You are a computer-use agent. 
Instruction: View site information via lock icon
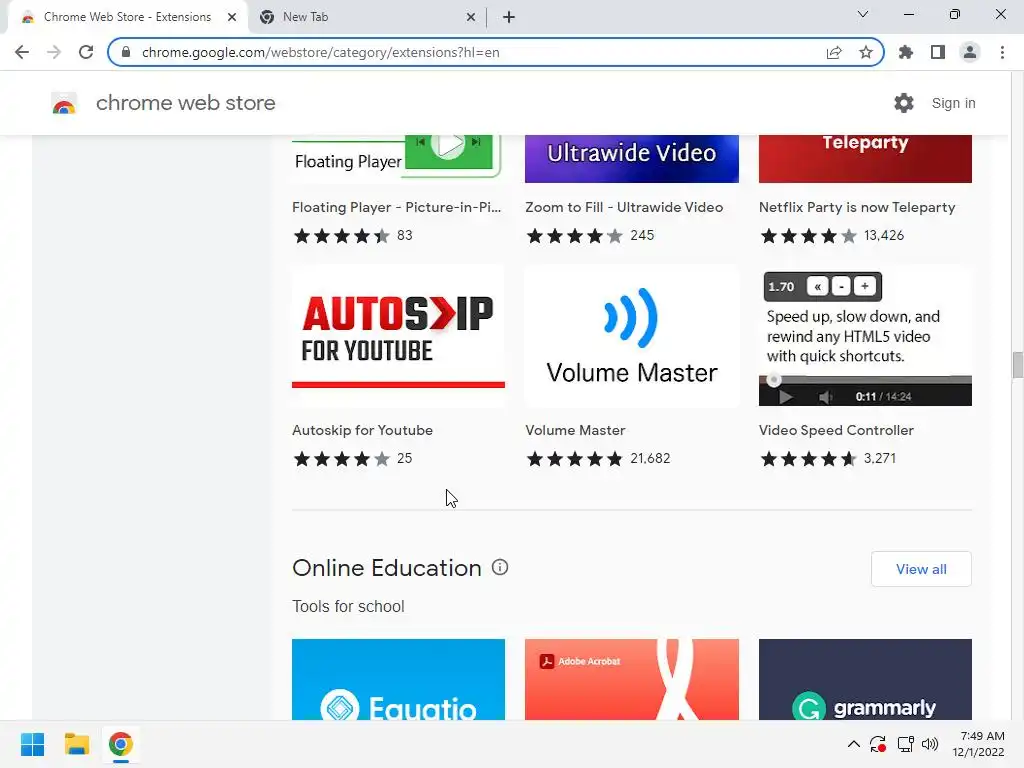click(x=126, y=52)
